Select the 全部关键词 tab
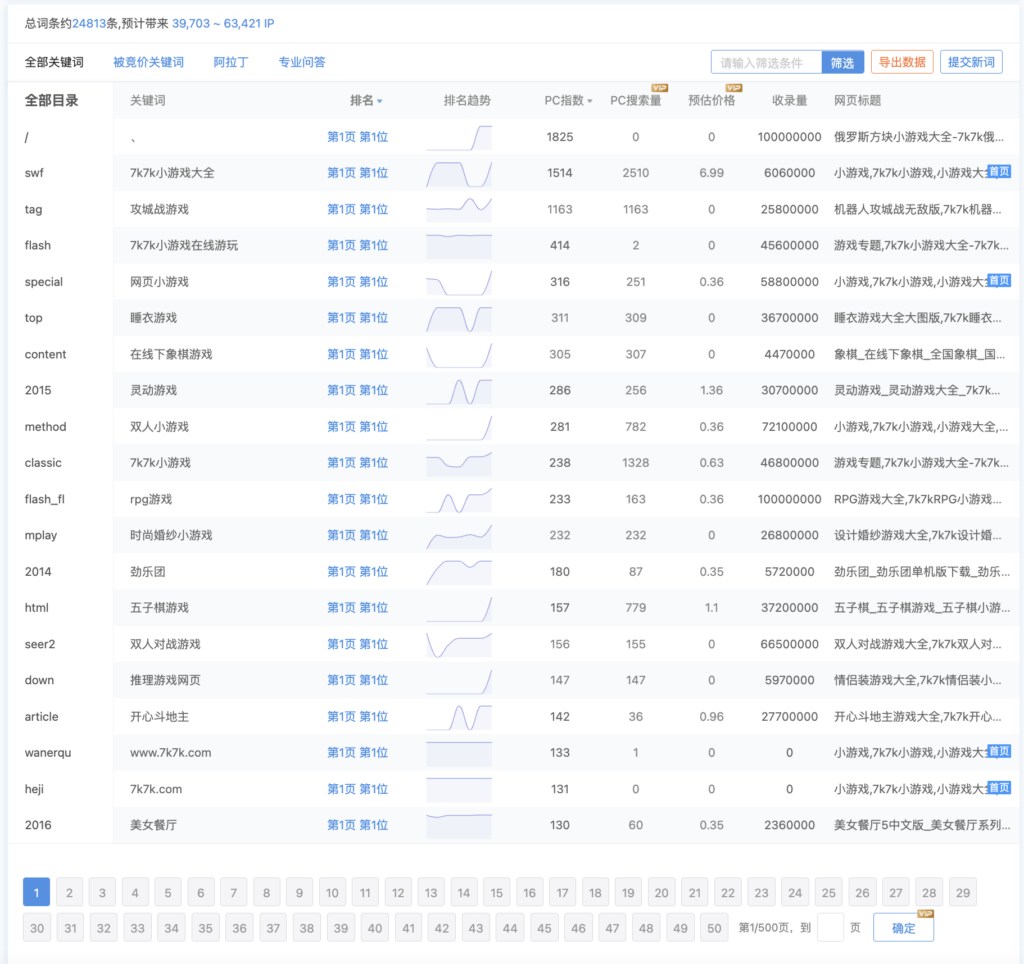 pyautogui.click(x=54, y=62)
